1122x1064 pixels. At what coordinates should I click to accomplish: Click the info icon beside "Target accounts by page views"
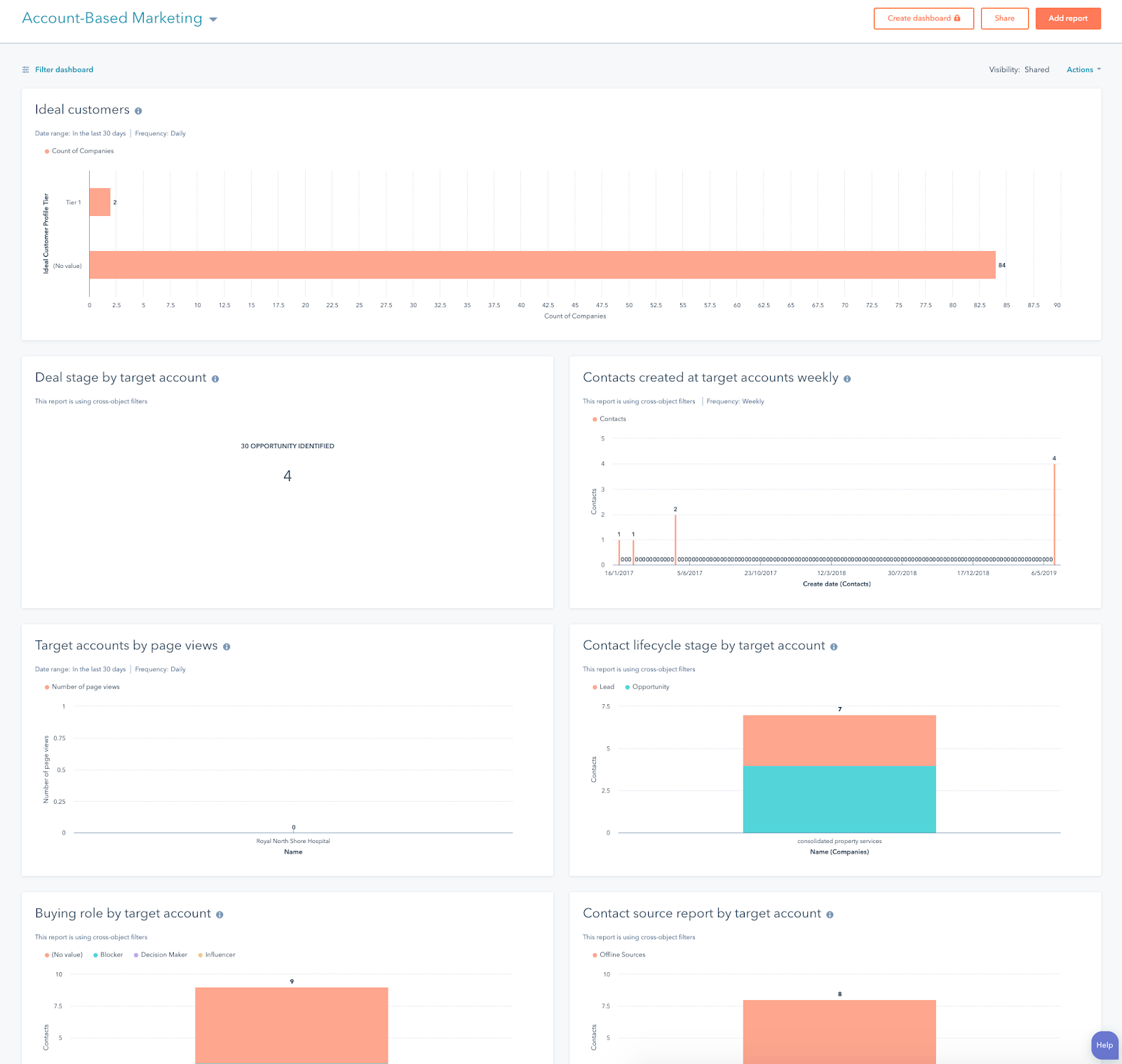point(226,646)
